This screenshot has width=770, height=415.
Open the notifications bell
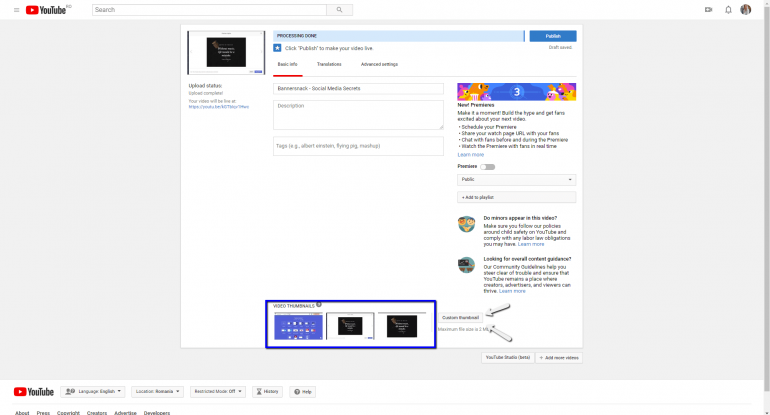pyautogui.click(x=728, y=10)
